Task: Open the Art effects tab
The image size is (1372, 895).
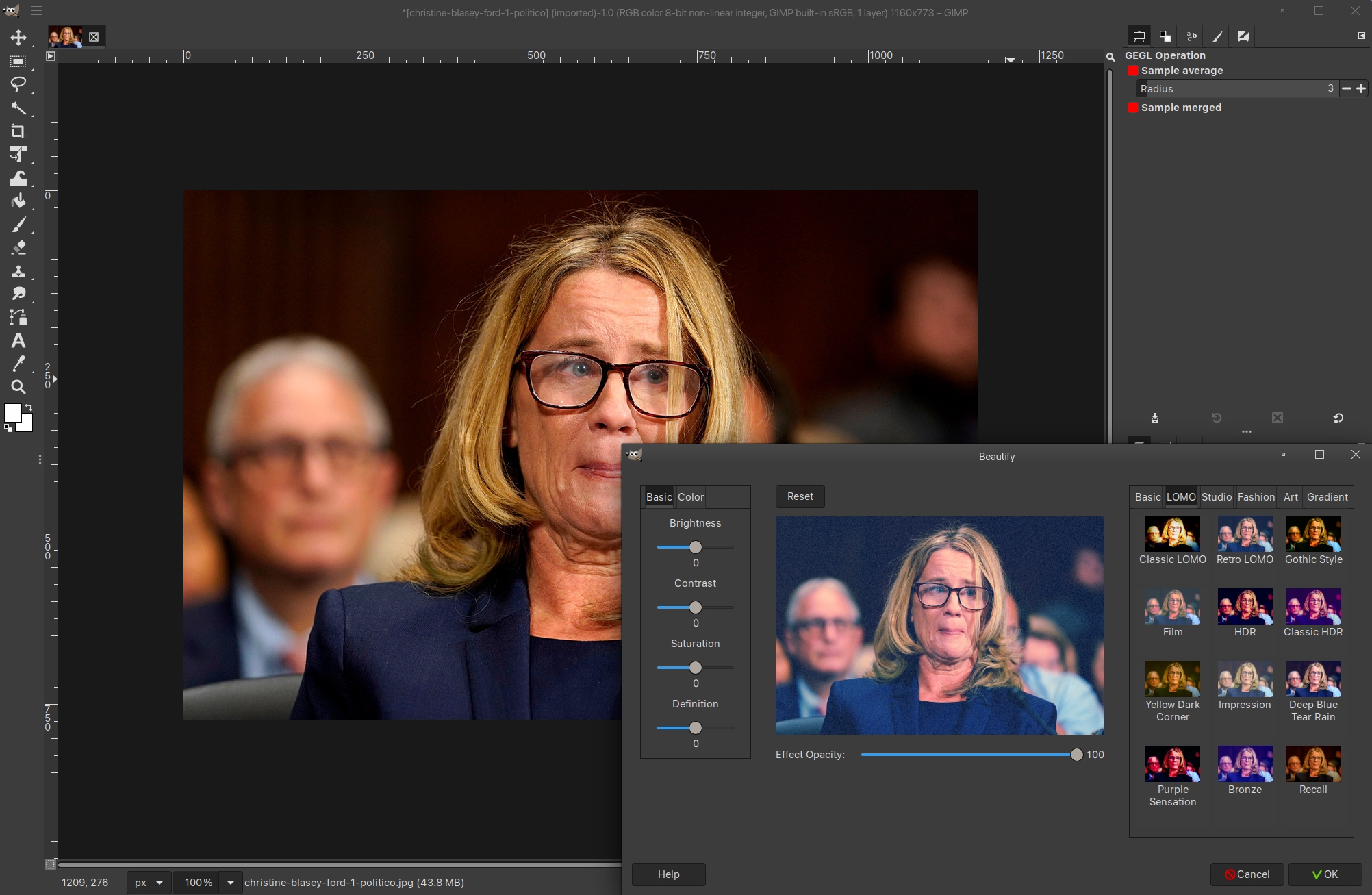Action: pos(1291,497)
